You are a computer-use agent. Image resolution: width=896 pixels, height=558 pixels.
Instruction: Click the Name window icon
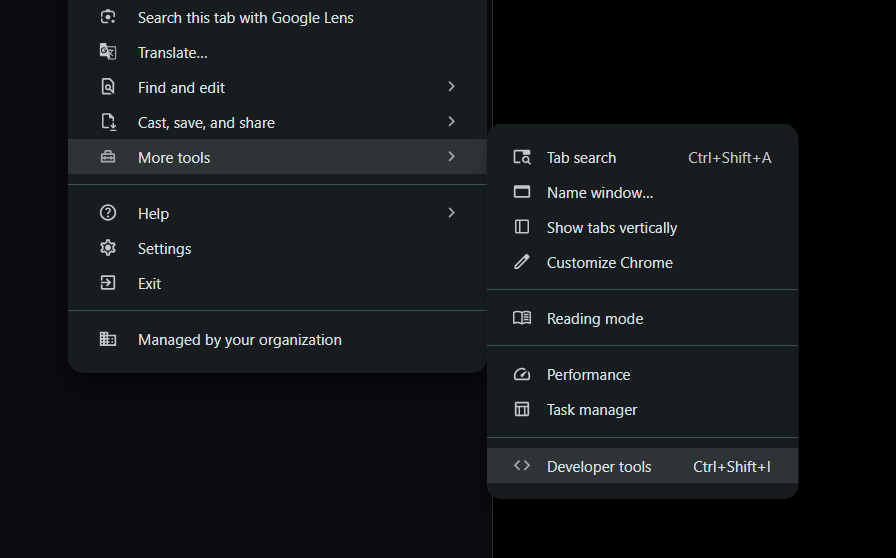pyautogui.click(x=522, y=192)
